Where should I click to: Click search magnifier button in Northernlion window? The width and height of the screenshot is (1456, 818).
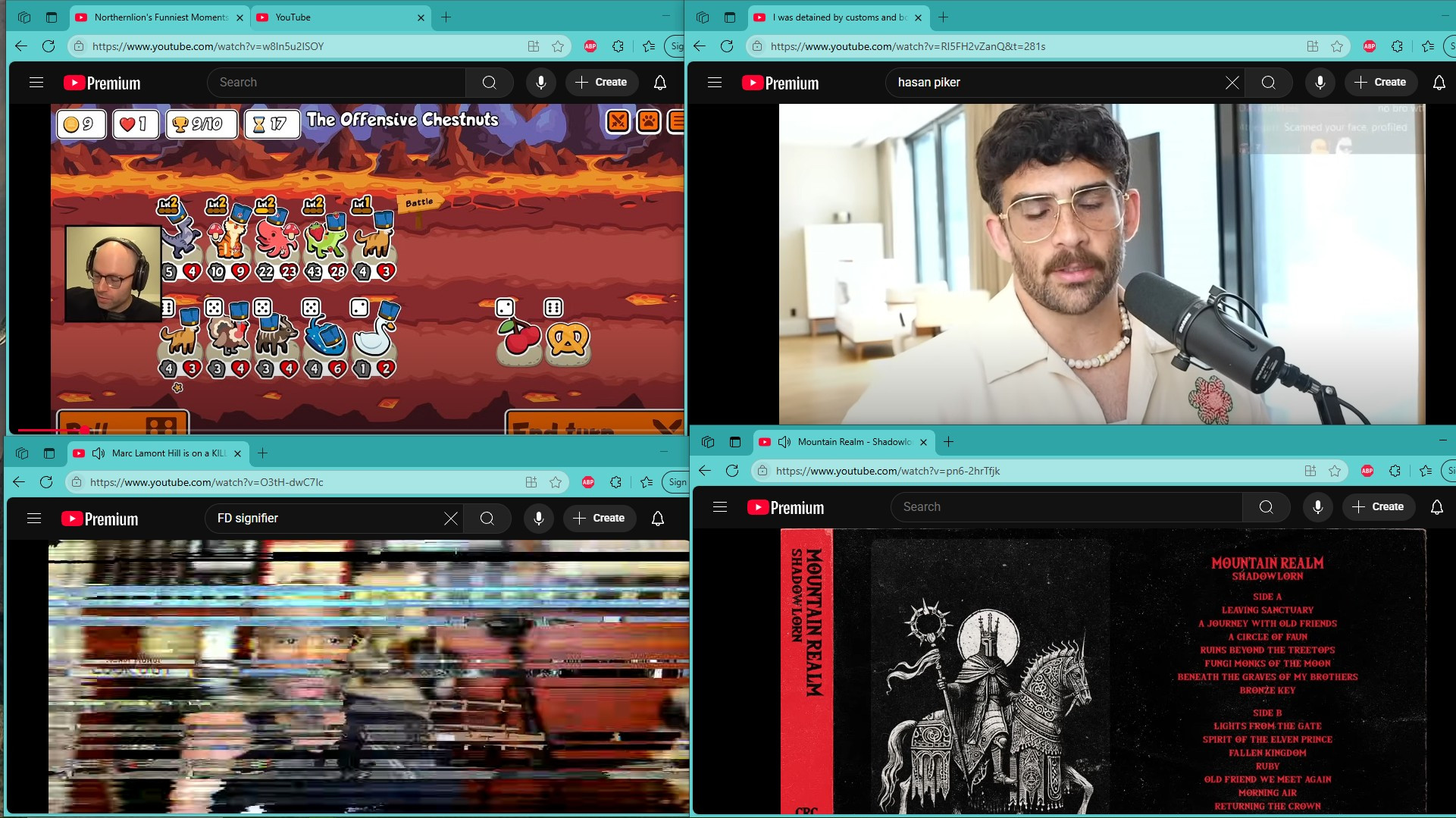[490, 83]
